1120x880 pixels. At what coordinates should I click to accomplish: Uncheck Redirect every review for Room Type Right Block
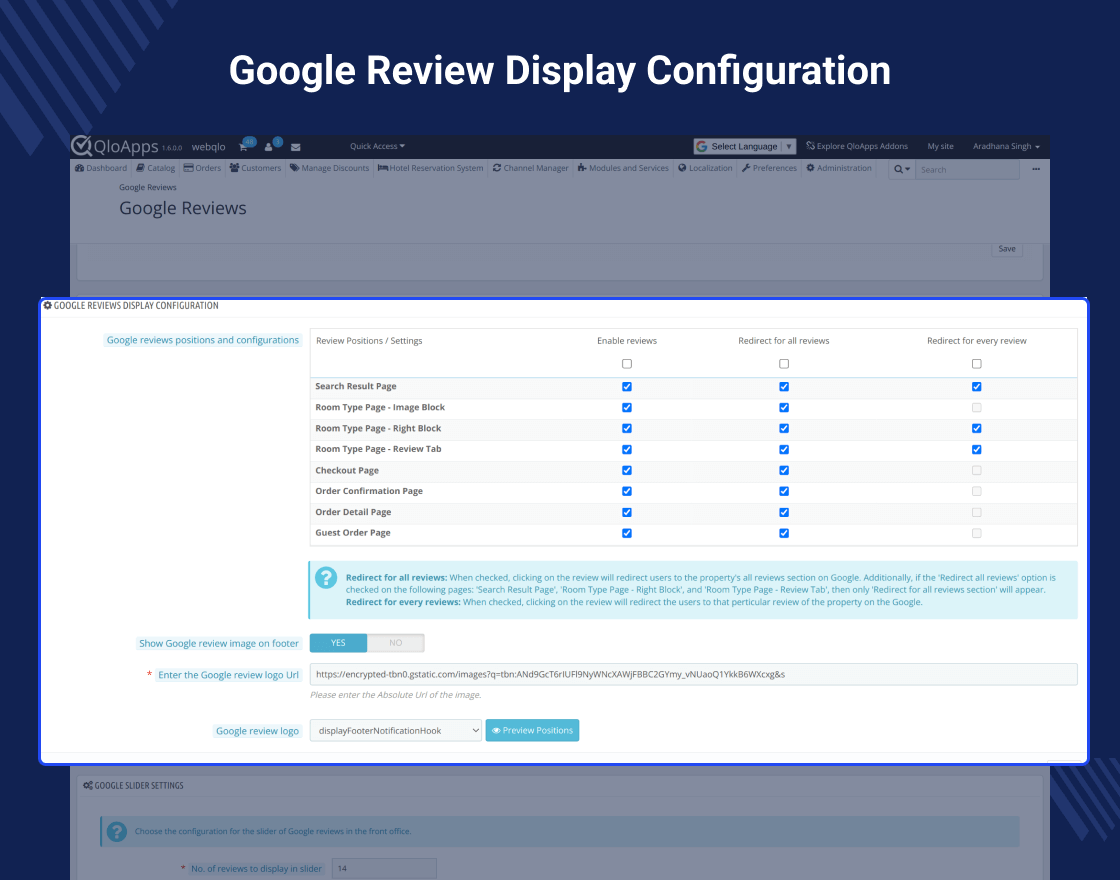976,429
